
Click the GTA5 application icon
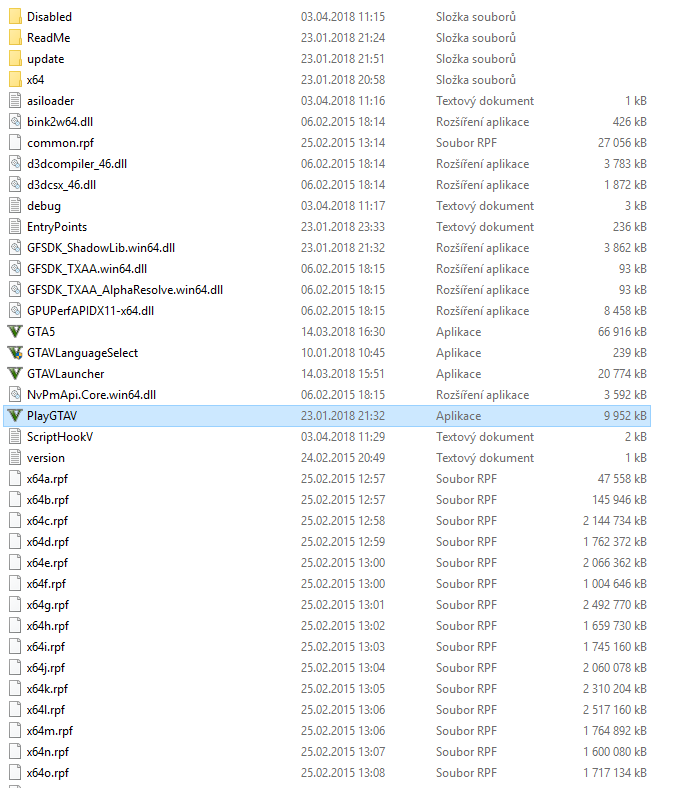point(15,332)
